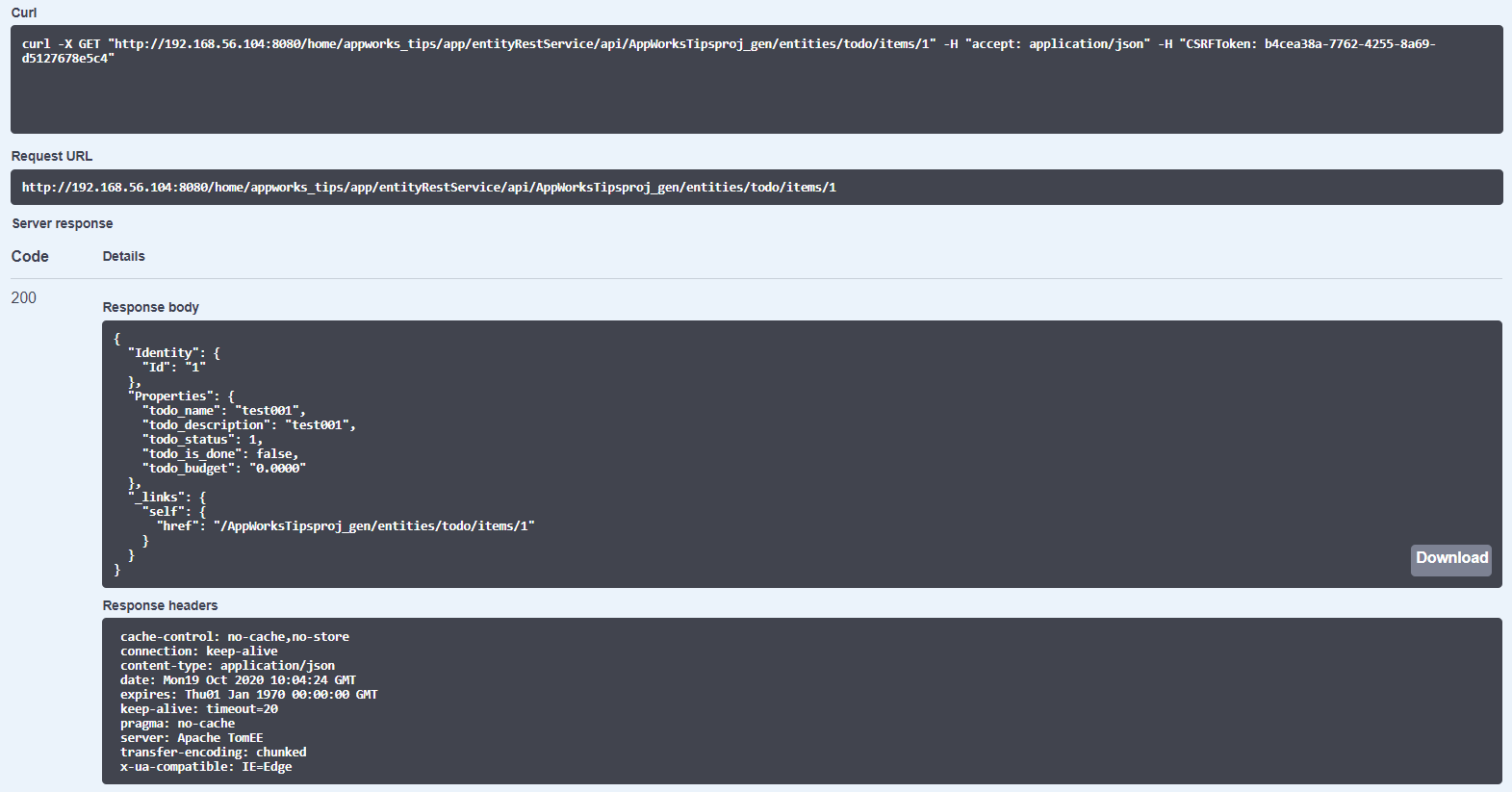Click the "Identity" key in the JSON
1512x792 pixels.
coord(164,353)
